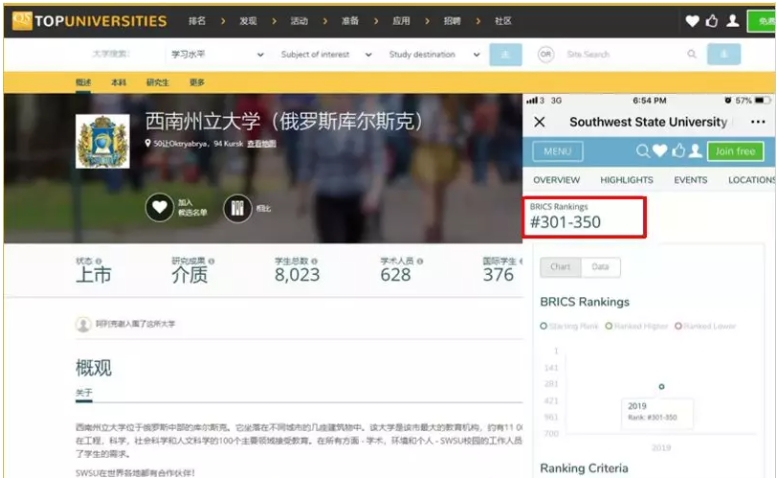779x478 pixels.
Task: Expand the chevron after 准备
Action: (376, 21)
